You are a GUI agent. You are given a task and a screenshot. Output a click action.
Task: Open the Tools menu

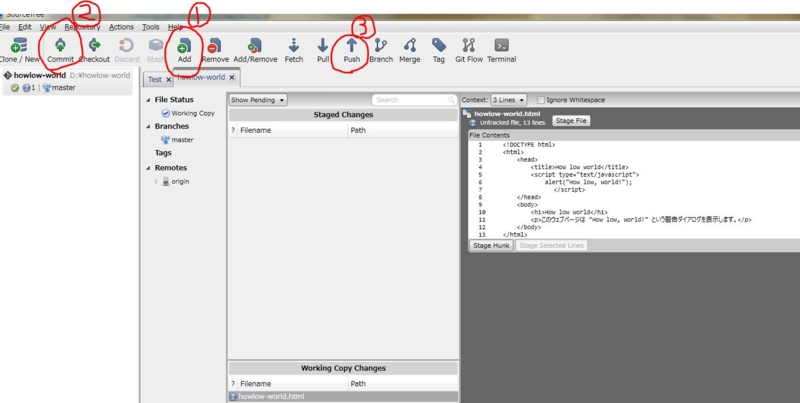point(151,27)
